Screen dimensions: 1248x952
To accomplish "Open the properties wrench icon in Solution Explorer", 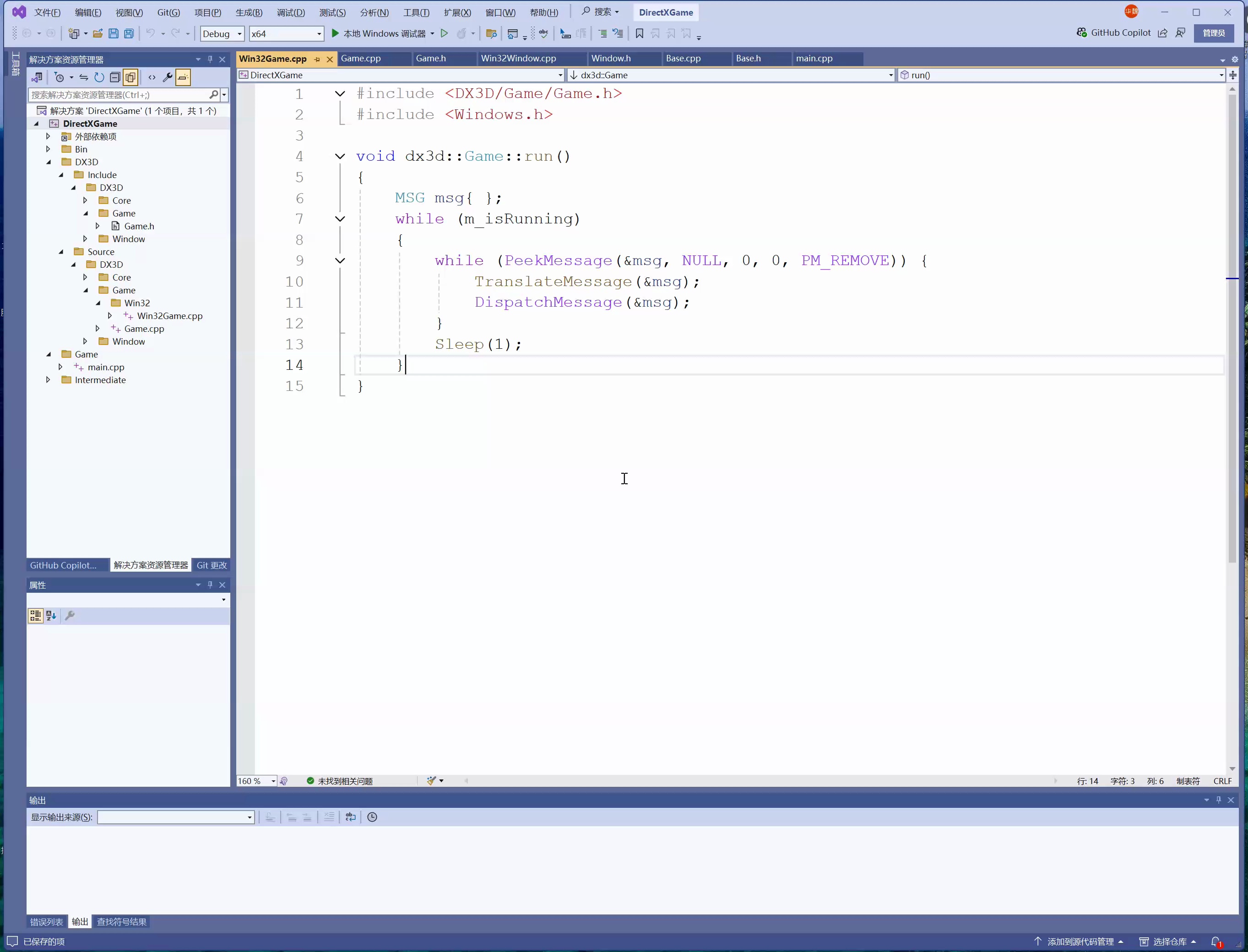I will pyautogui.click(x=167, y=77).
